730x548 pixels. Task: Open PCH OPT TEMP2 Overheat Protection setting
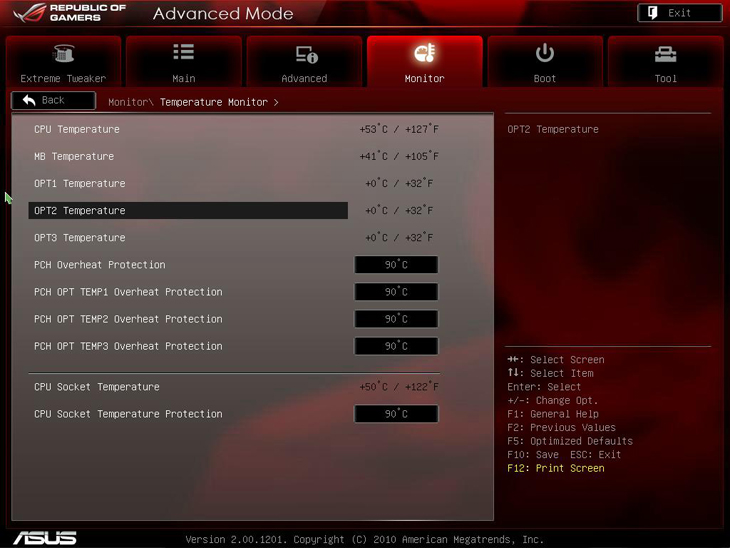pyautogui.click(x=396, y=319)
